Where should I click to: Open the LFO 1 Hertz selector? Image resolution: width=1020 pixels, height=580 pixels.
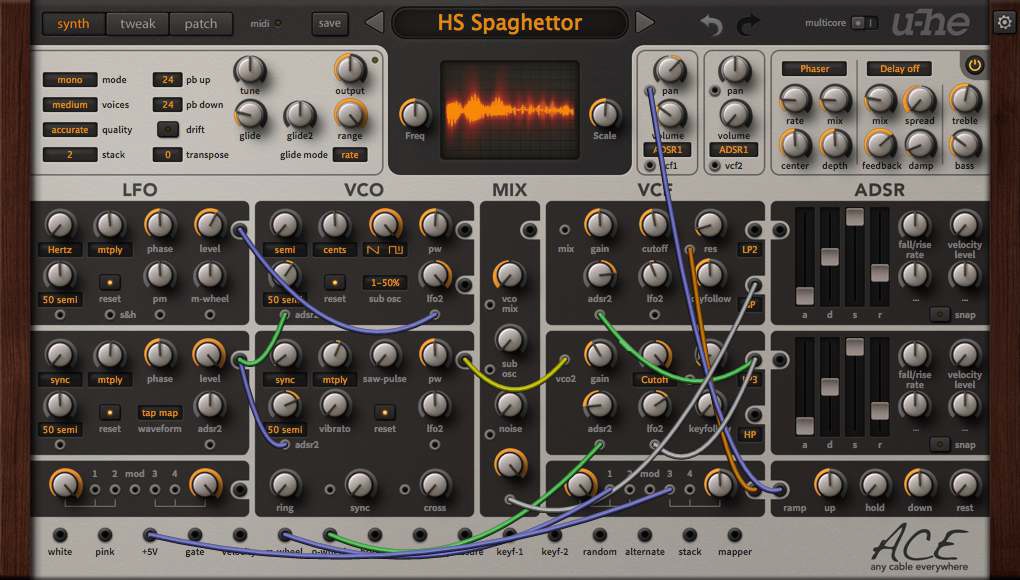[x=60, y=249]
